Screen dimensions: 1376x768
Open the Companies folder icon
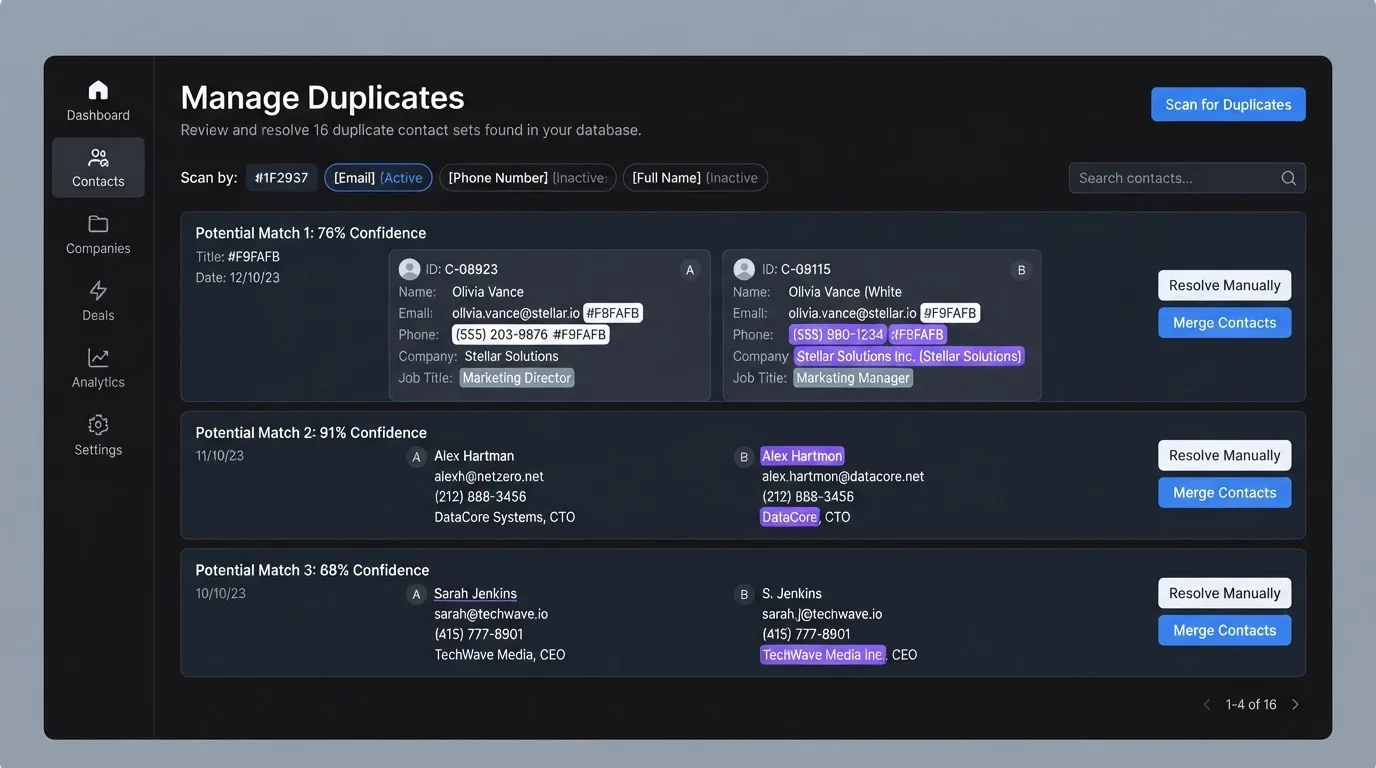(x=98, y=224)
